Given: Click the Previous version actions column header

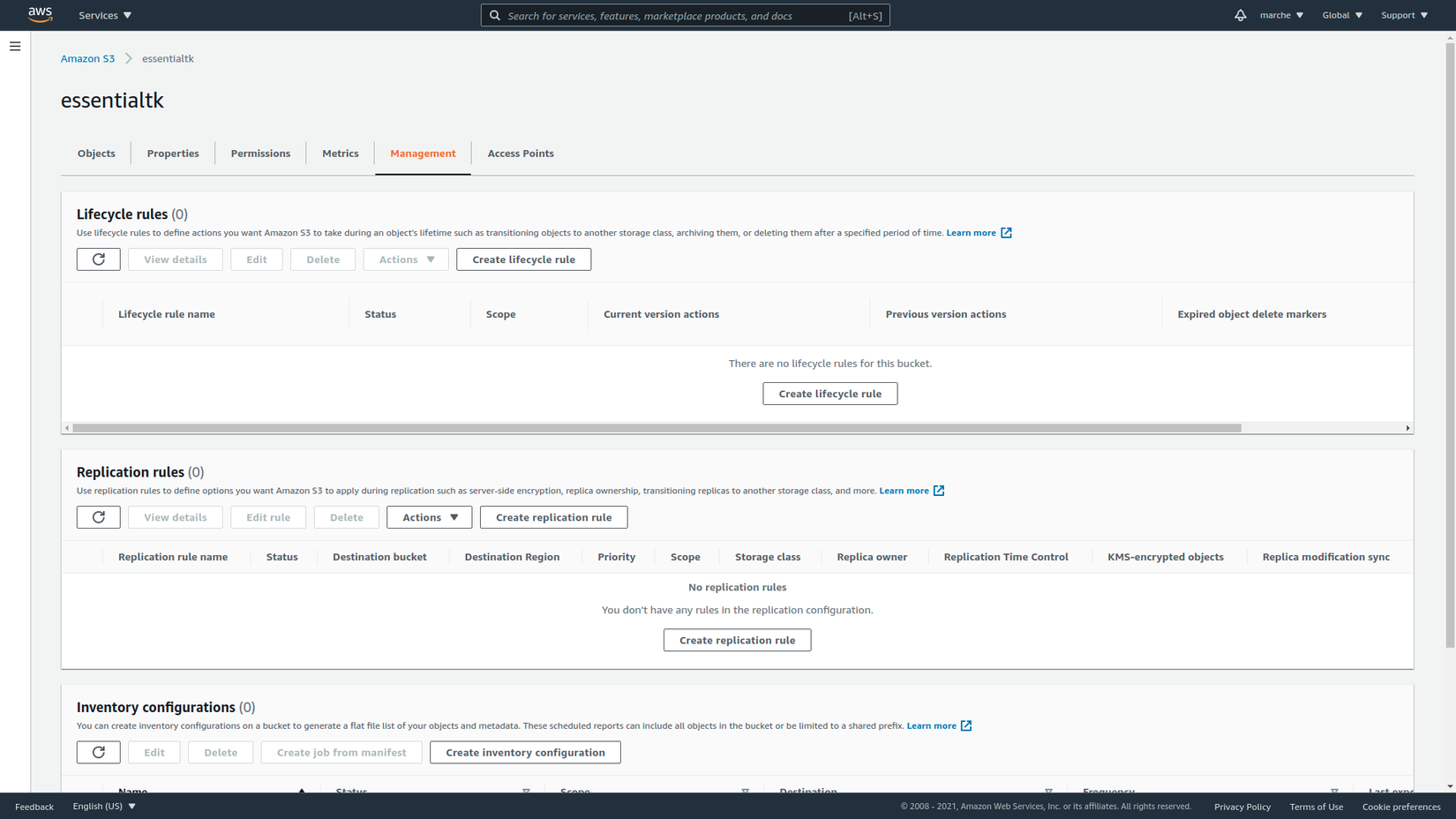Looking at the screenshot, I should click(x=945, y=314).
